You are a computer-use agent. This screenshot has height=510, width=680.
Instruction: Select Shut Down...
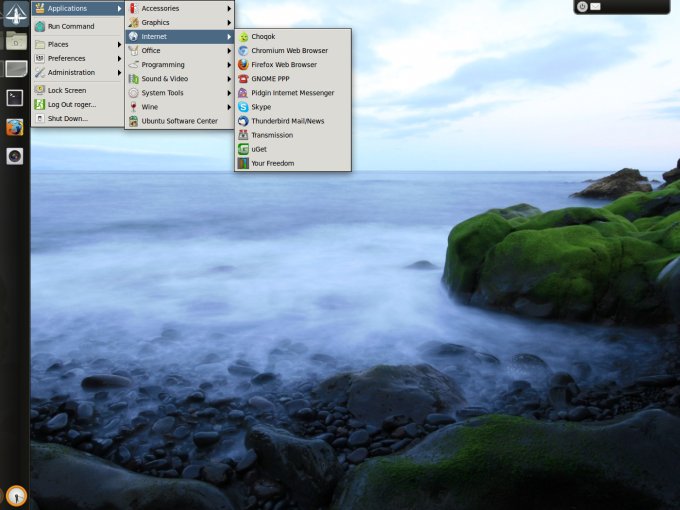click(x=78, y=118)
